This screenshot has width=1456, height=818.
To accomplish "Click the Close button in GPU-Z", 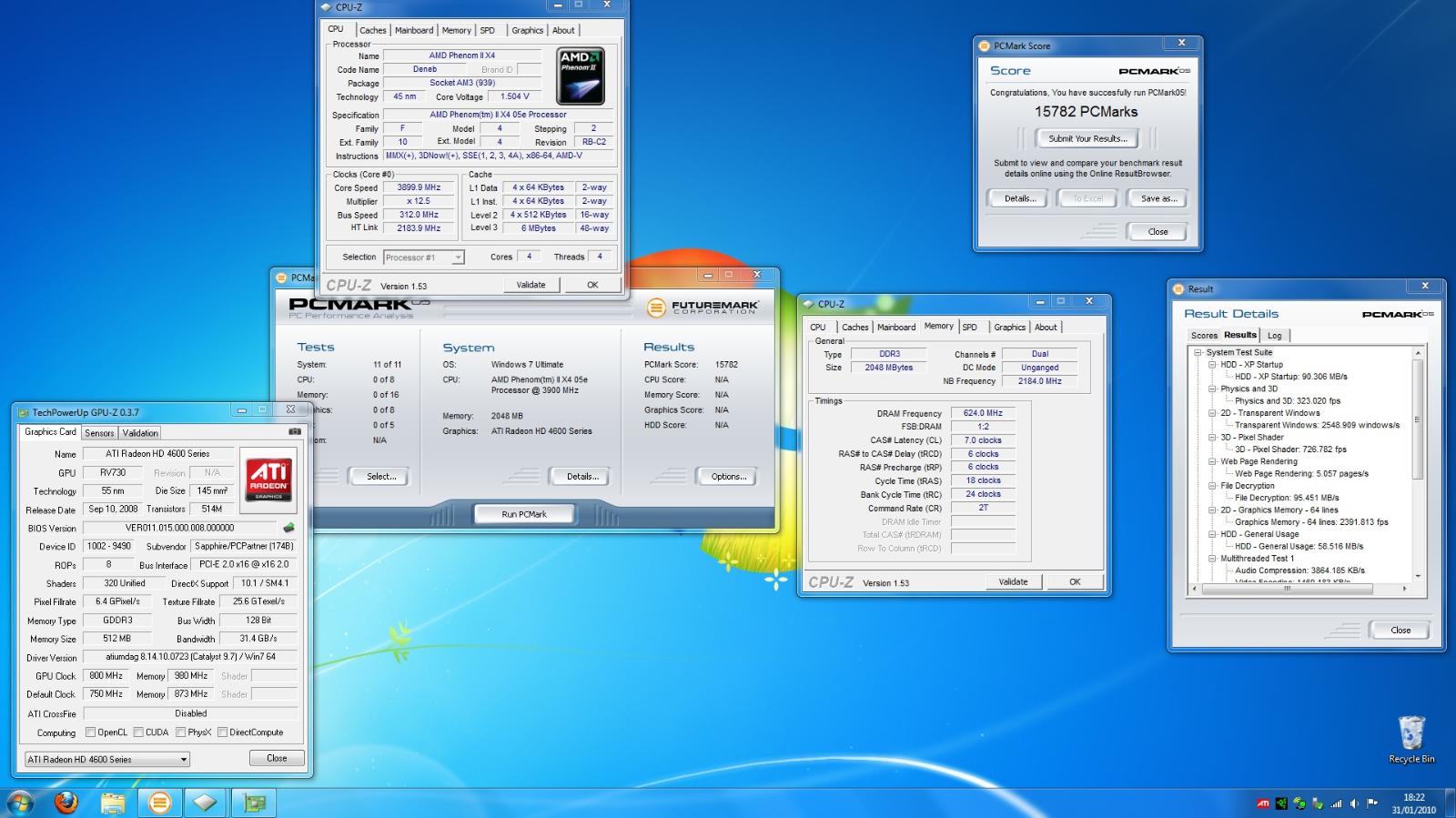I will [277, 758].
